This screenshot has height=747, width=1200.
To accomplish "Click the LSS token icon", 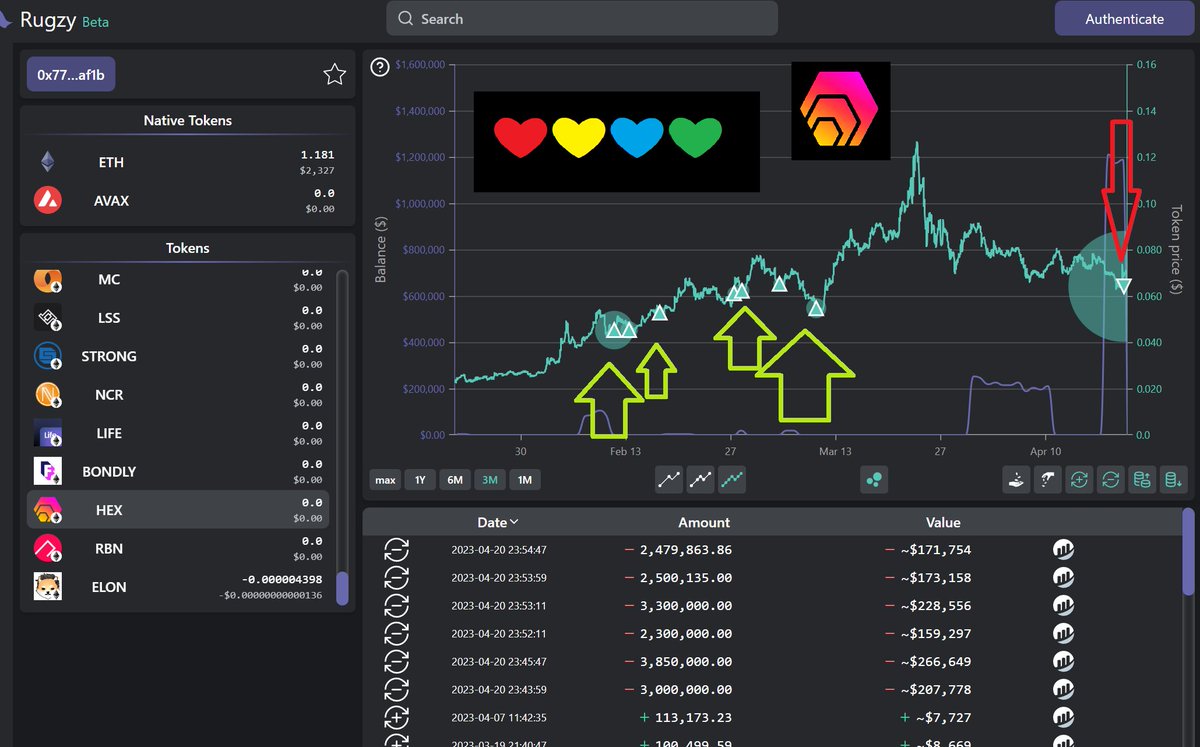I will (48, 318).
